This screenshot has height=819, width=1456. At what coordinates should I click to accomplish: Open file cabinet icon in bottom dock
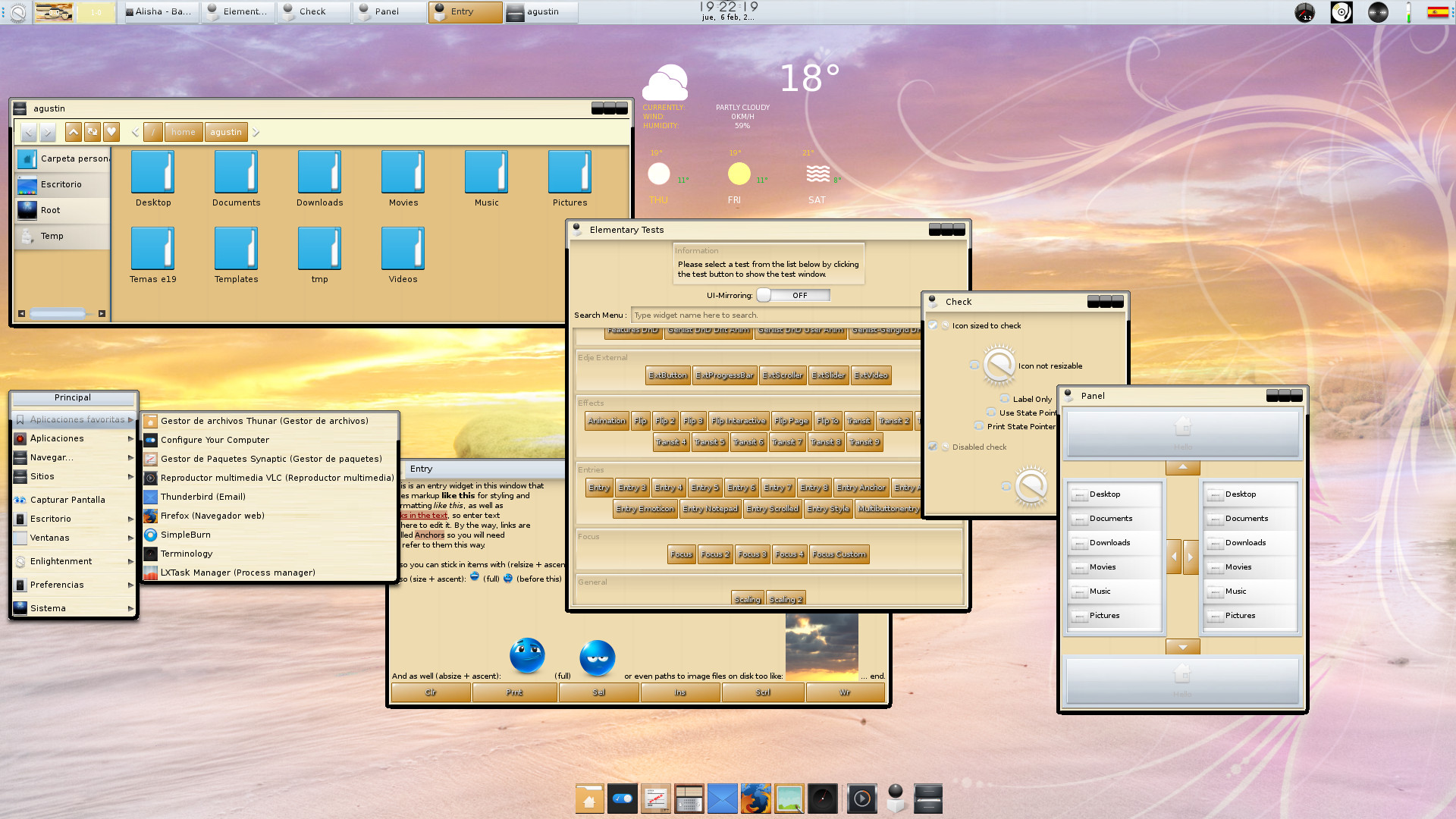pos(928,799)
